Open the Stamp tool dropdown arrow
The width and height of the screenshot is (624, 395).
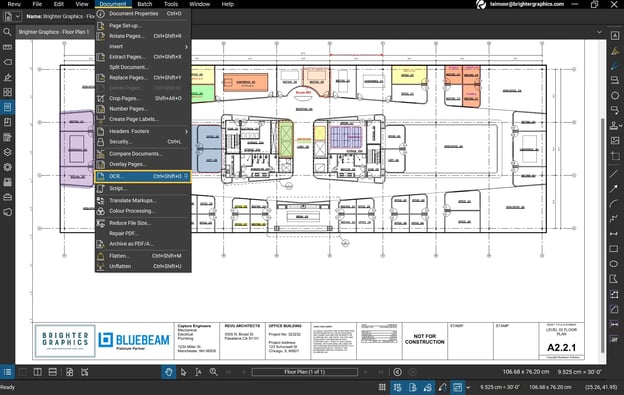(x=620, y=126)
